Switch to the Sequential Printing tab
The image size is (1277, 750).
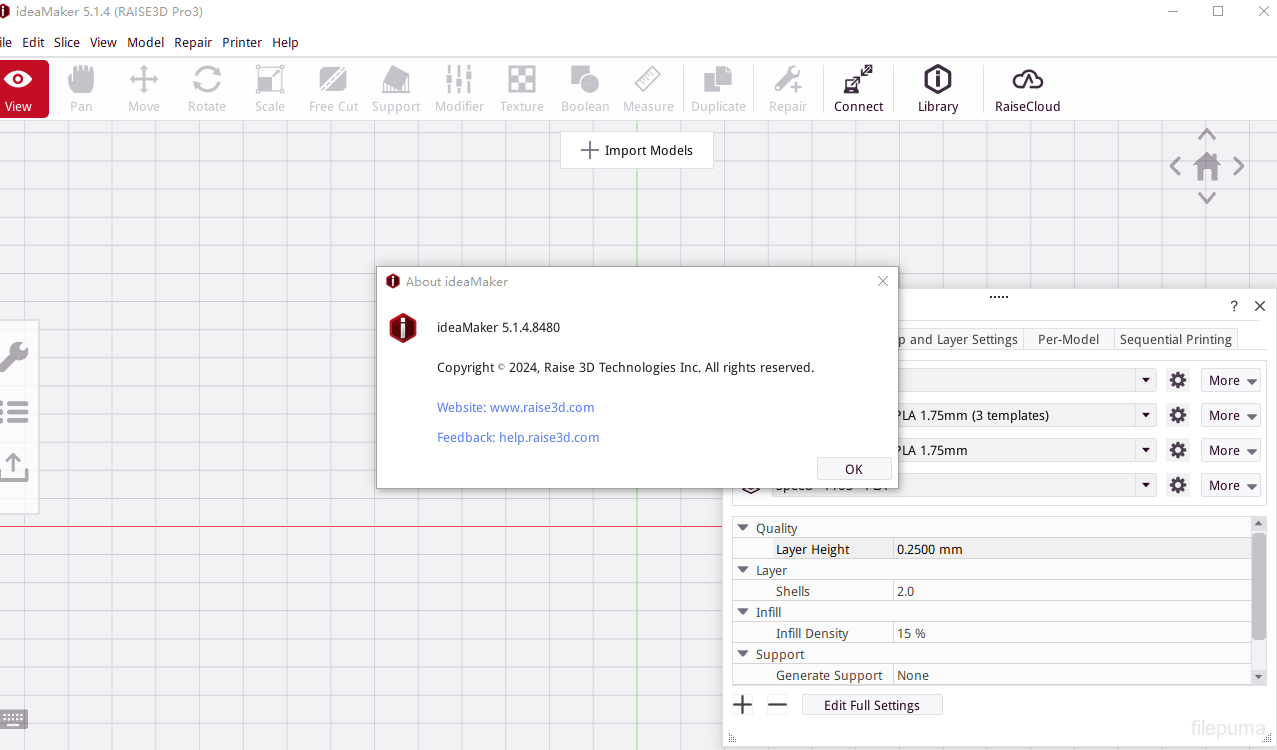coord(1175,339)
